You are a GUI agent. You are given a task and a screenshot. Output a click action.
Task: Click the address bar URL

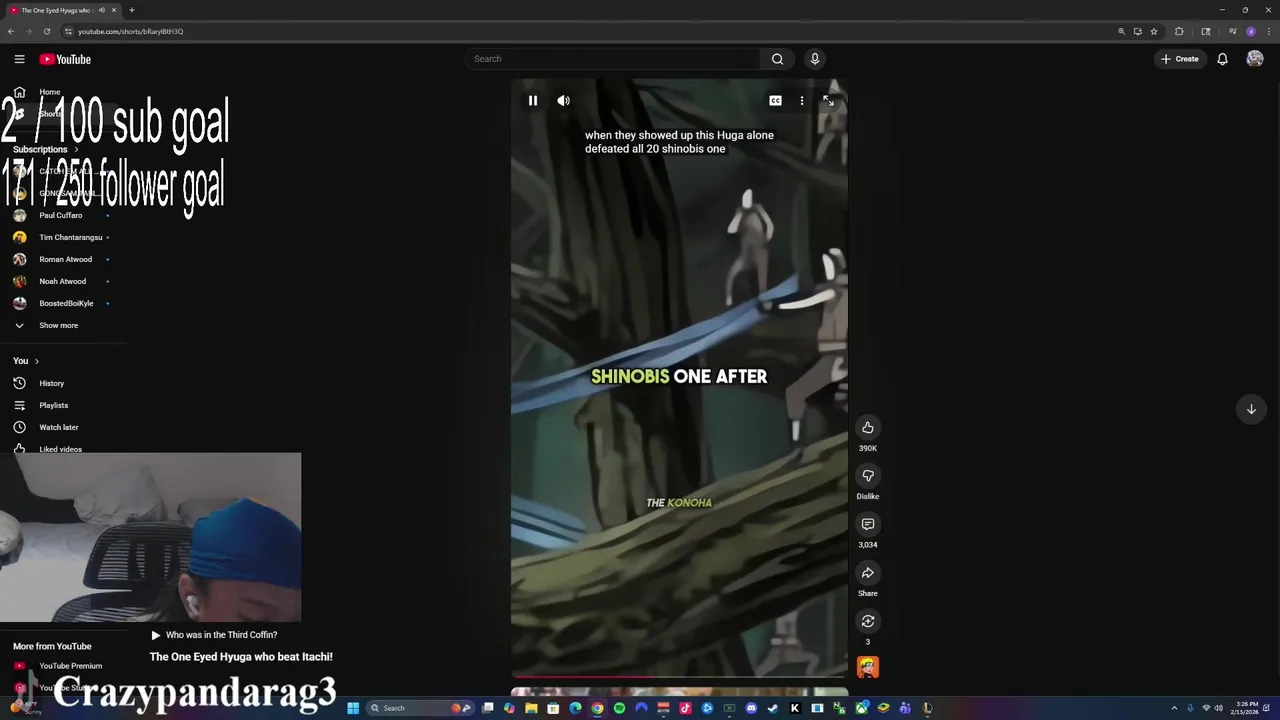click(x=131, y=31)
